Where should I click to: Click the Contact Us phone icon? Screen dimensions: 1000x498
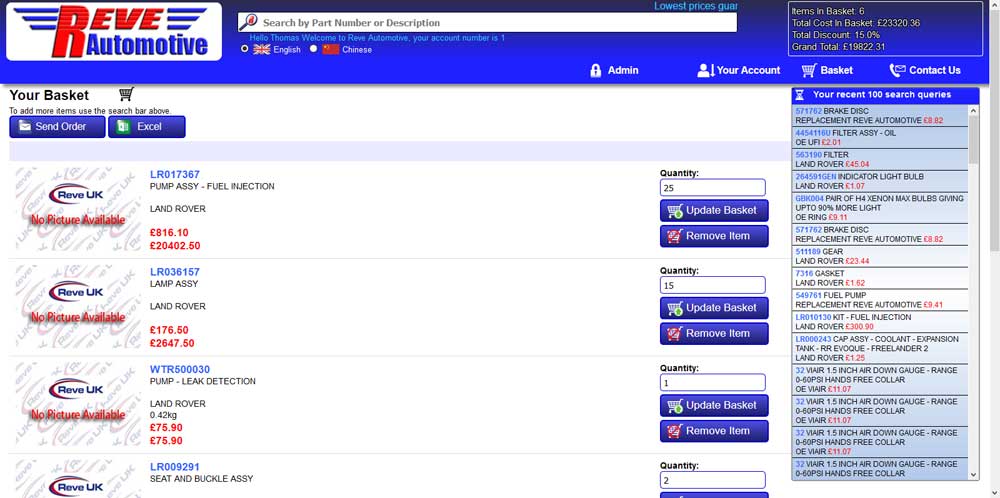coord(897,70)
